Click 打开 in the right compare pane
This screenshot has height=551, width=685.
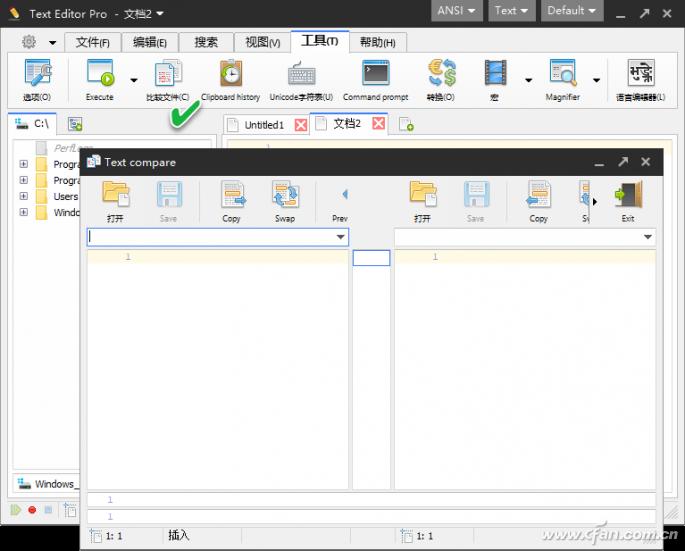click(x=423, y=201)
